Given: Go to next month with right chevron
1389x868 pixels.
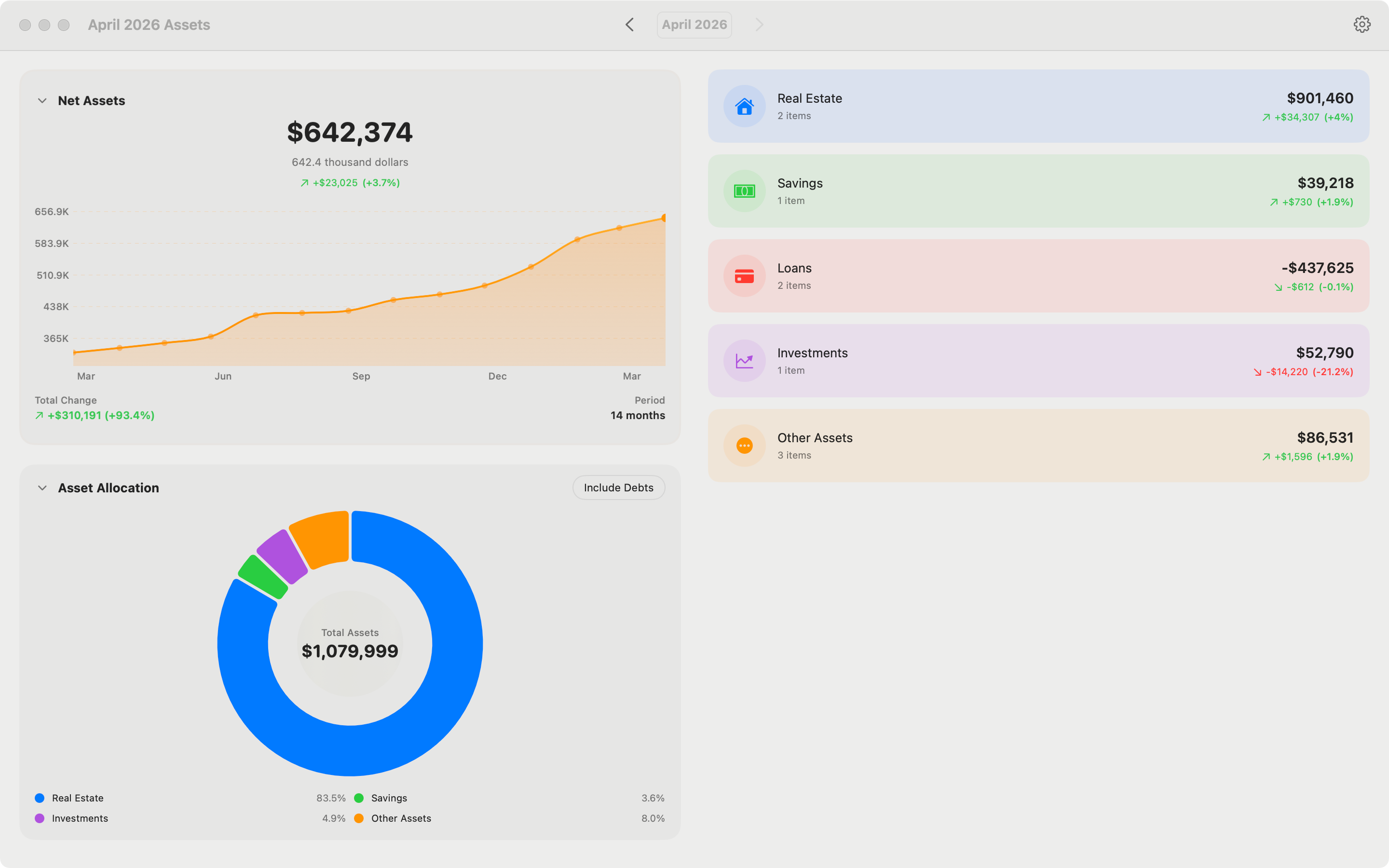Looking at the screenshot, I should click(x=759, y=25).
